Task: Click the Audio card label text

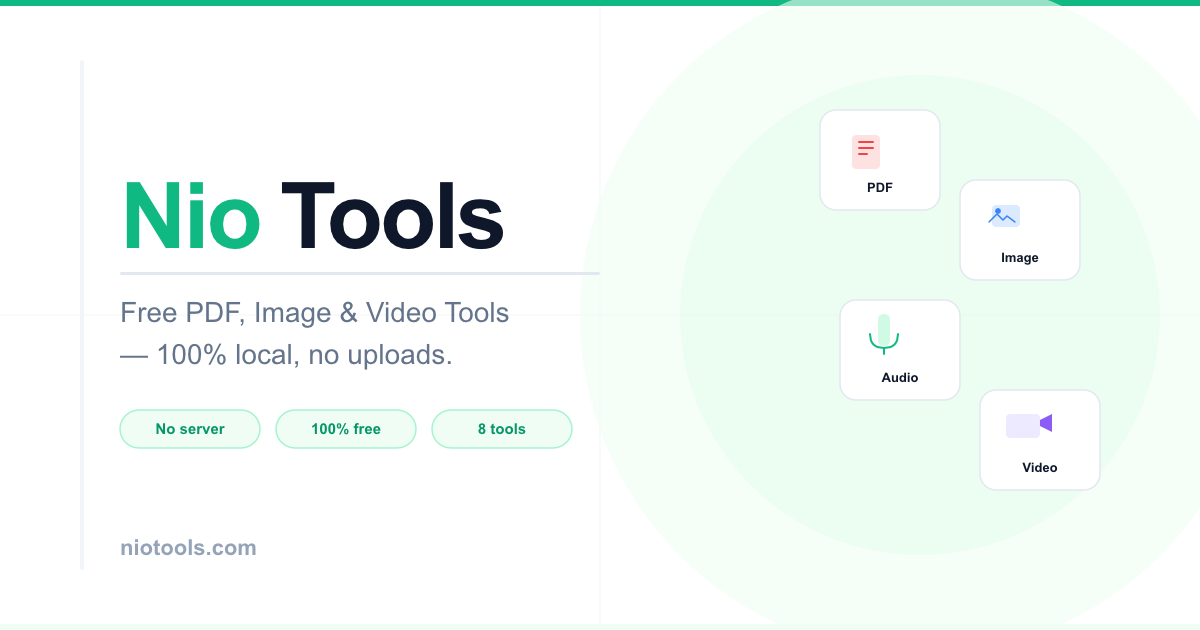Action: pyautogui.click(x=900, y=377)
